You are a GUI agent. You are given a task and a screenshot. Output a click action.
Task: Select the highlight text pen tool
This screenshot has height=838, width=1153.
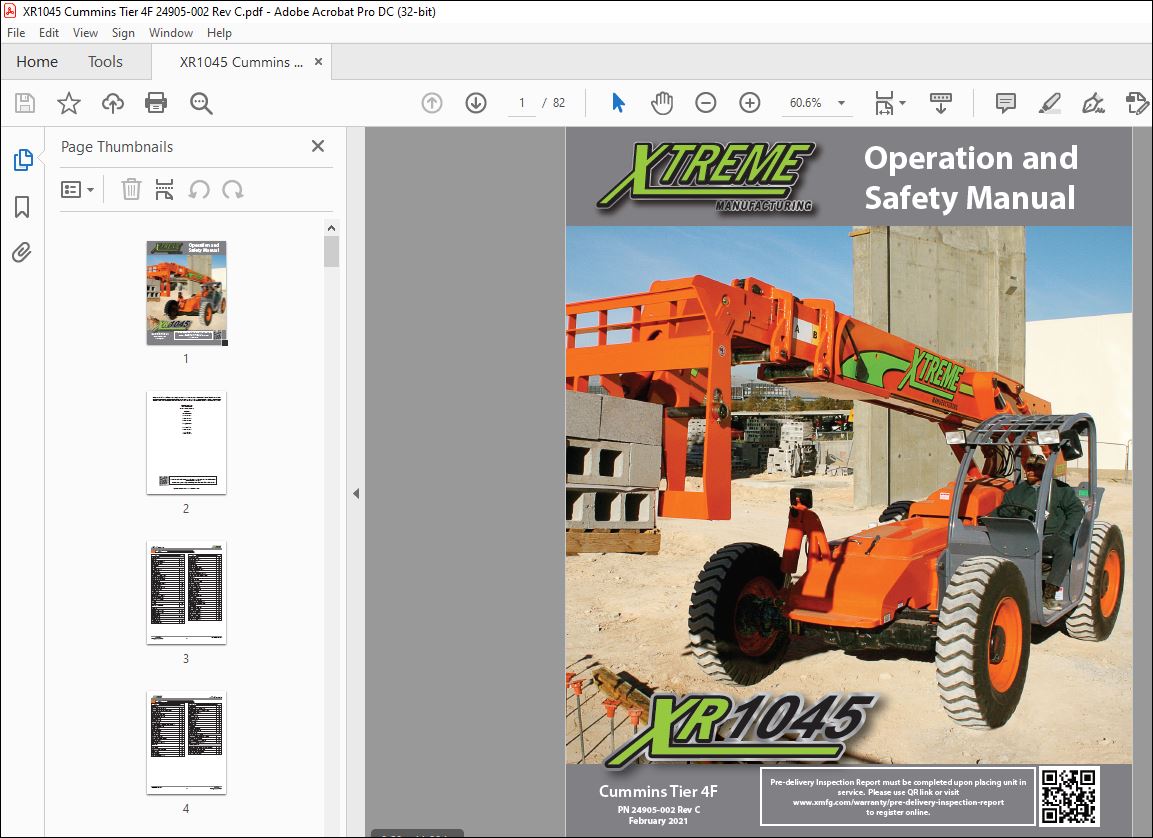(1049, 103)
